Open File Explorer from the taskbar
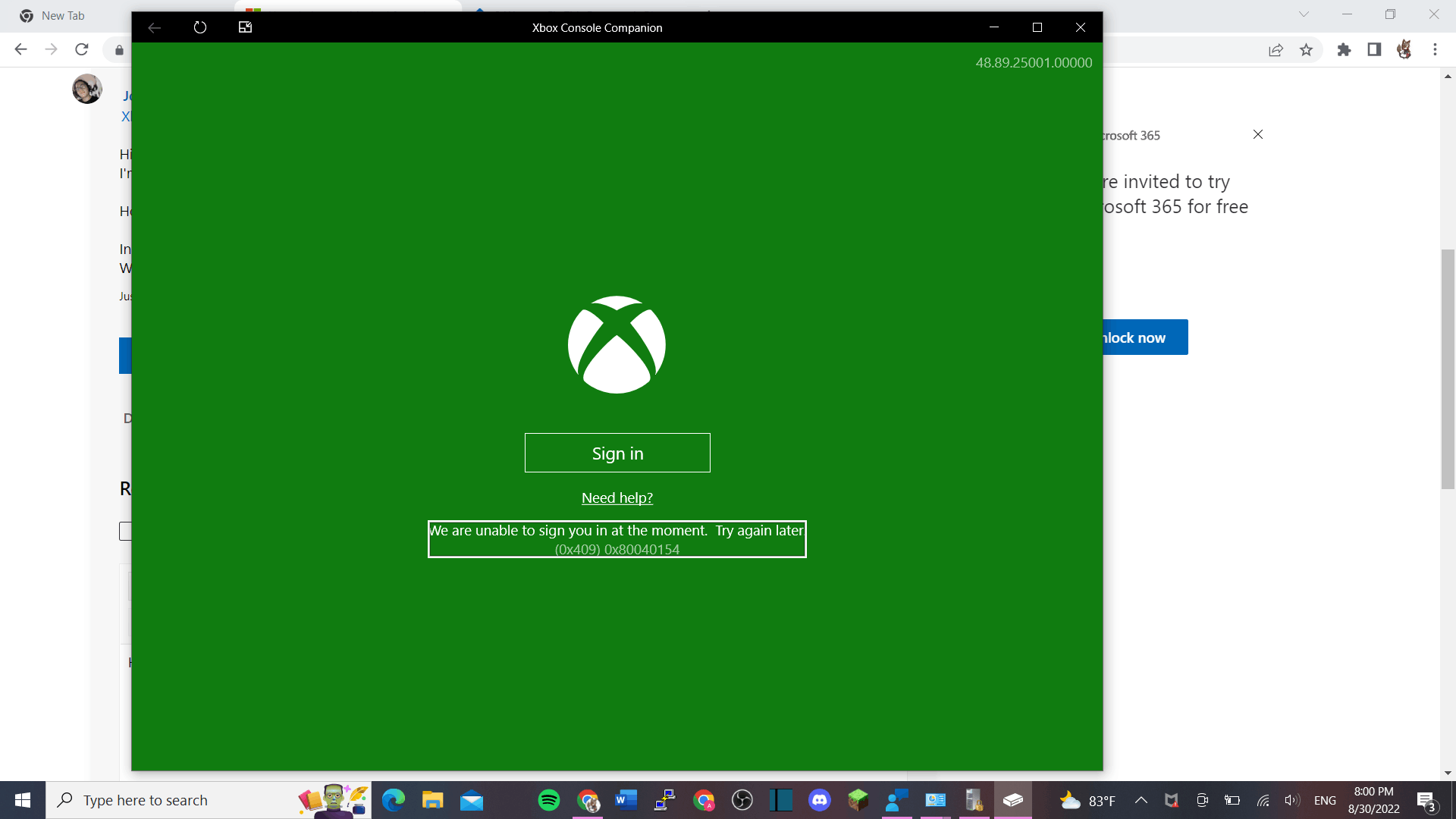The width and height of the screenshot is (1456, 819). (432, 800)
